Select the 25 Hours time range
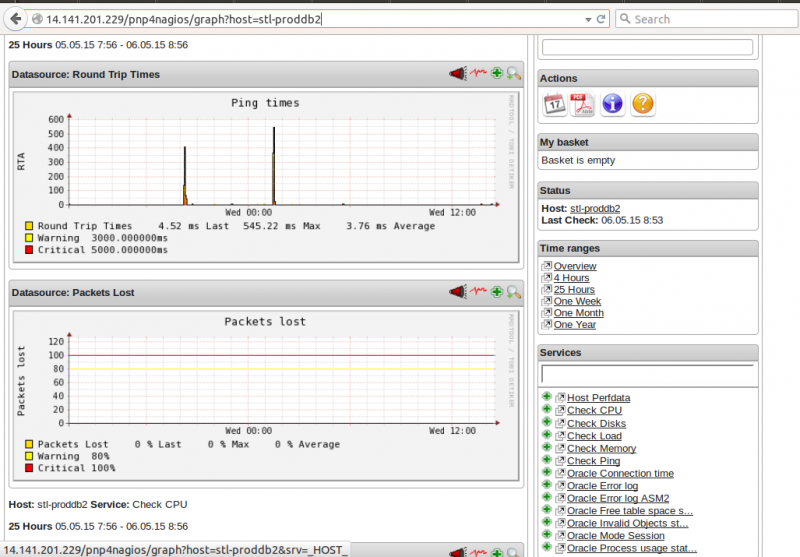The height and width of the screenshot is (557, 800). coord(574,290)
